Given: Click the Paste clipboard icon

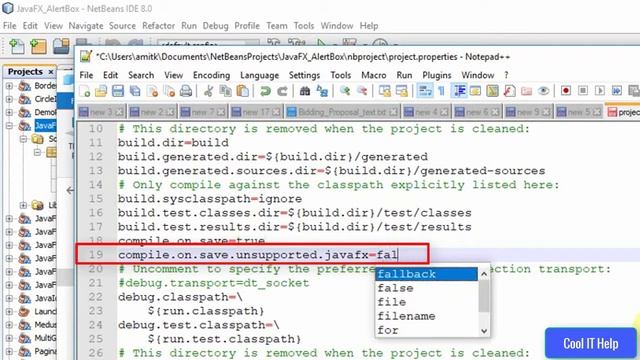Looking at the screenshot, I should pos(242,91).
